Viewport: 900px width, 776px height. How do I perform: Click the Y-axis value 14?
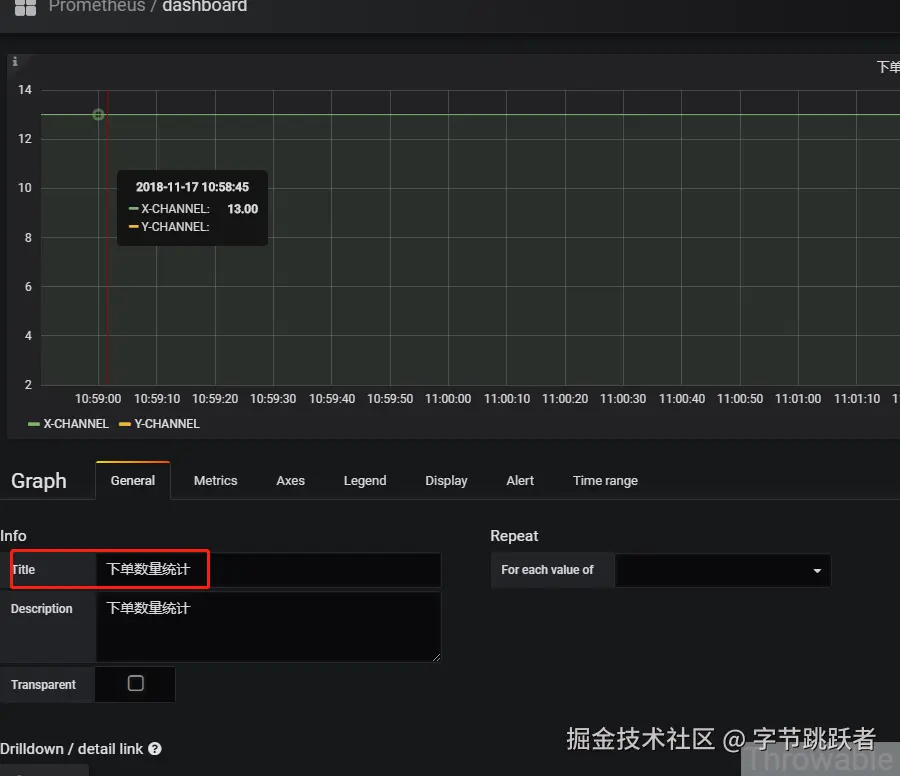pos(25,90)
